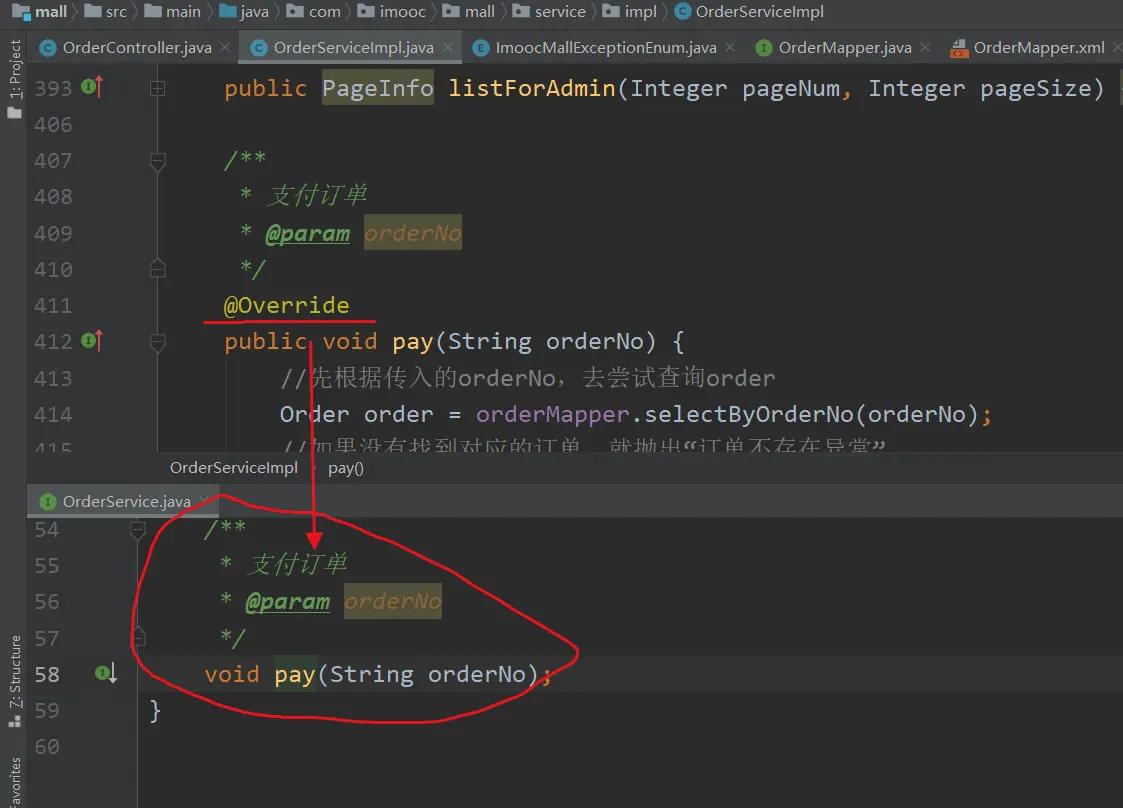
Task: Click the orderNo doc parameter on line 56
Action: [x=393, y=601]
